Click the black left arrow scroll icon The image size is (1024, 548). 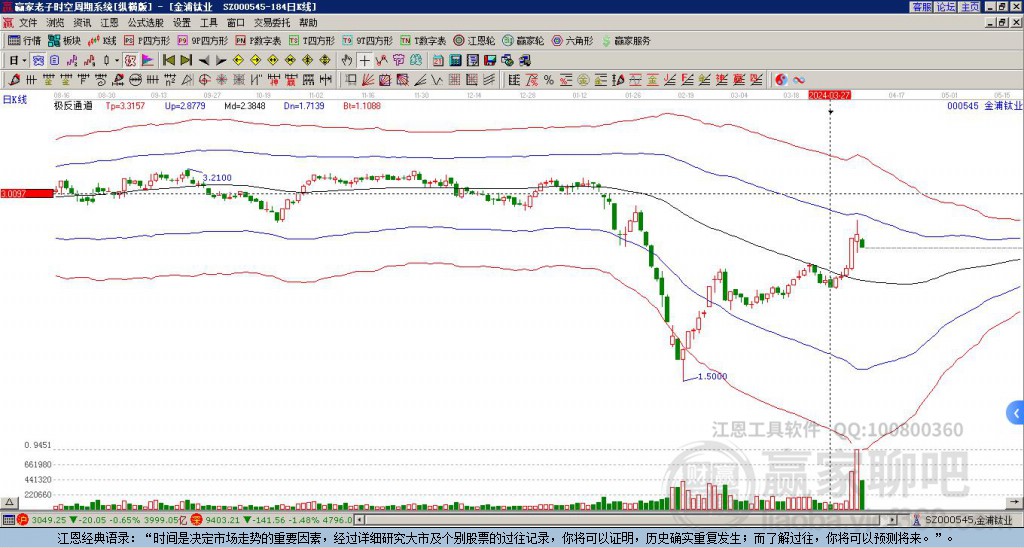tap(204, 61)
